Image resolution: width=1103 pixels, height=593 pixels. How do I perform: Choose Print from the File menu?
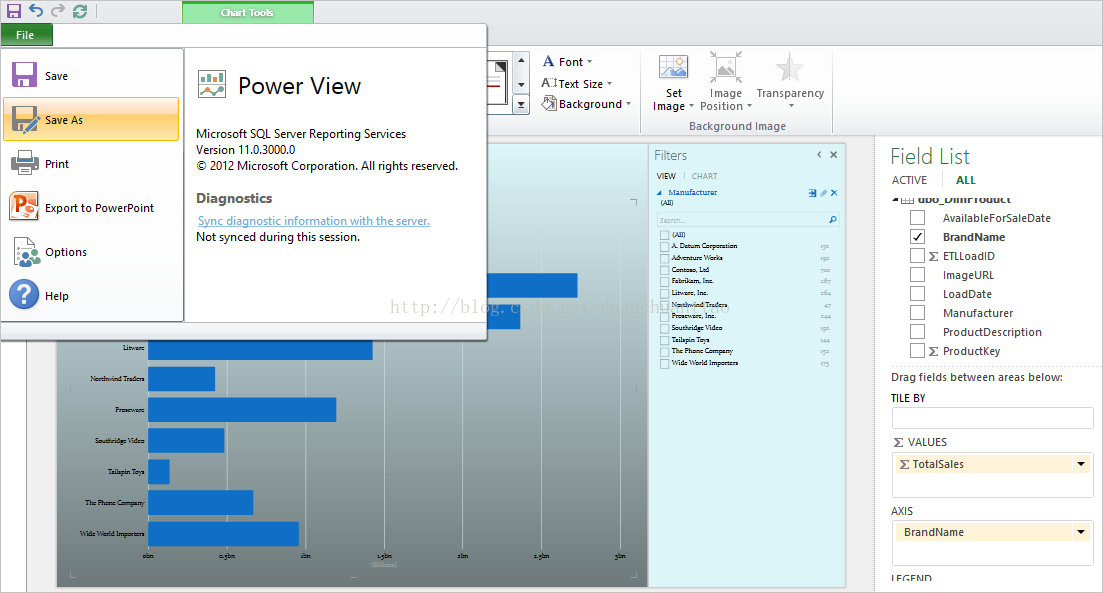point(91,163)
